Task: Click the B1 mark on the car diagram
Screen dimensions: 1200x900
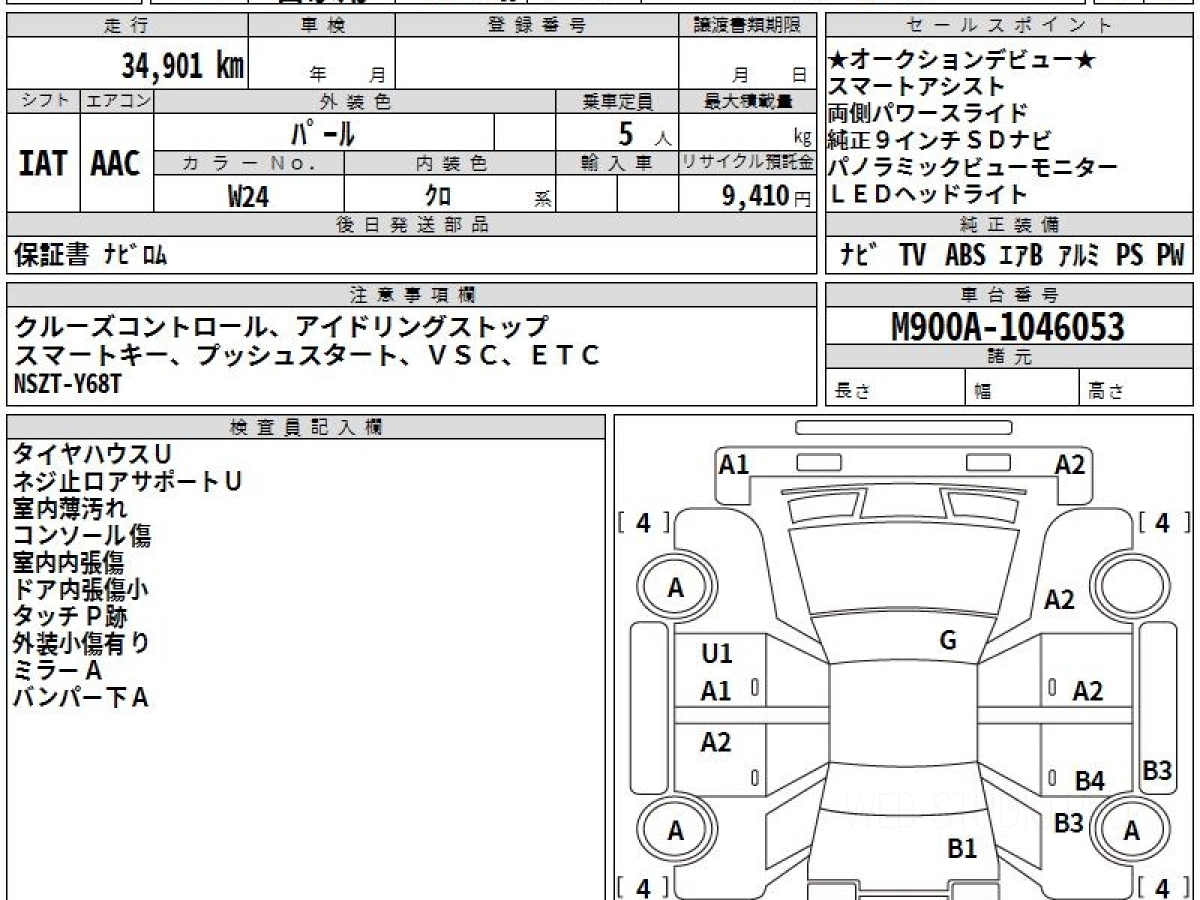Action: [x=961, y=849]
